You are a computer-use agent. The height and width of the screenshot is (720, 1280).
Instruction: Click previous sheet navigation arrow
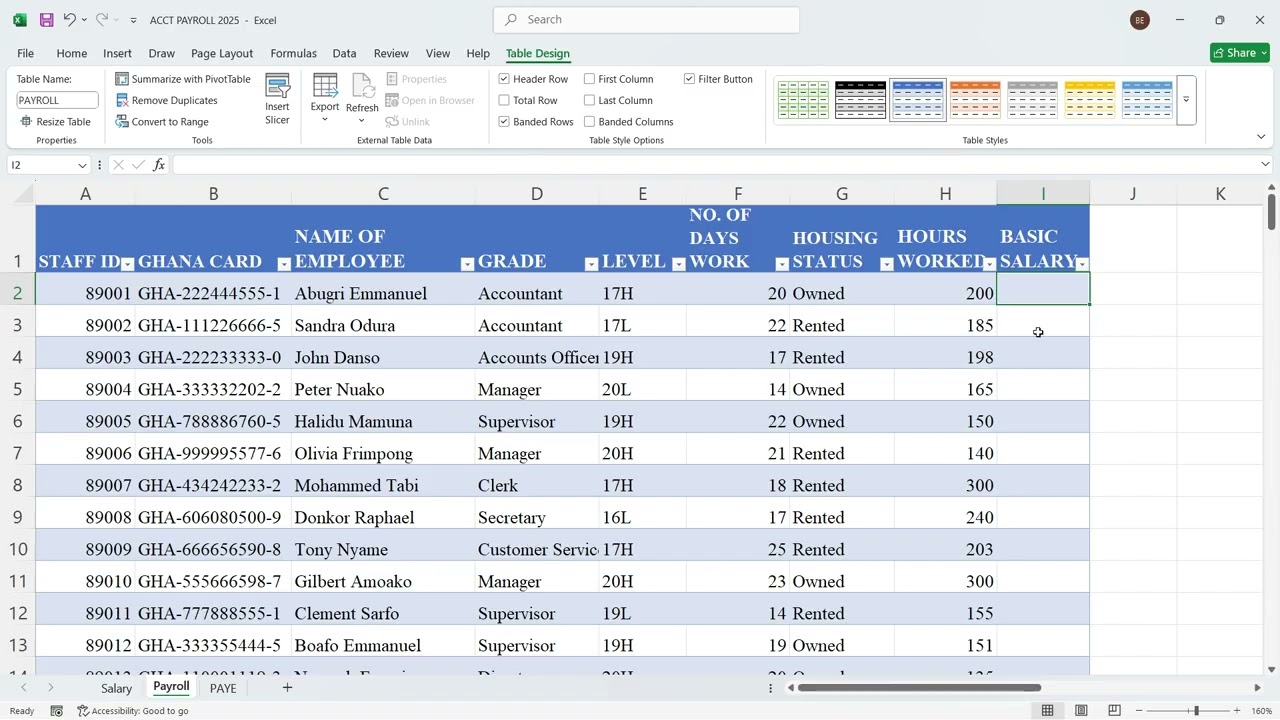pyautogui.click(x=24, y=688)
